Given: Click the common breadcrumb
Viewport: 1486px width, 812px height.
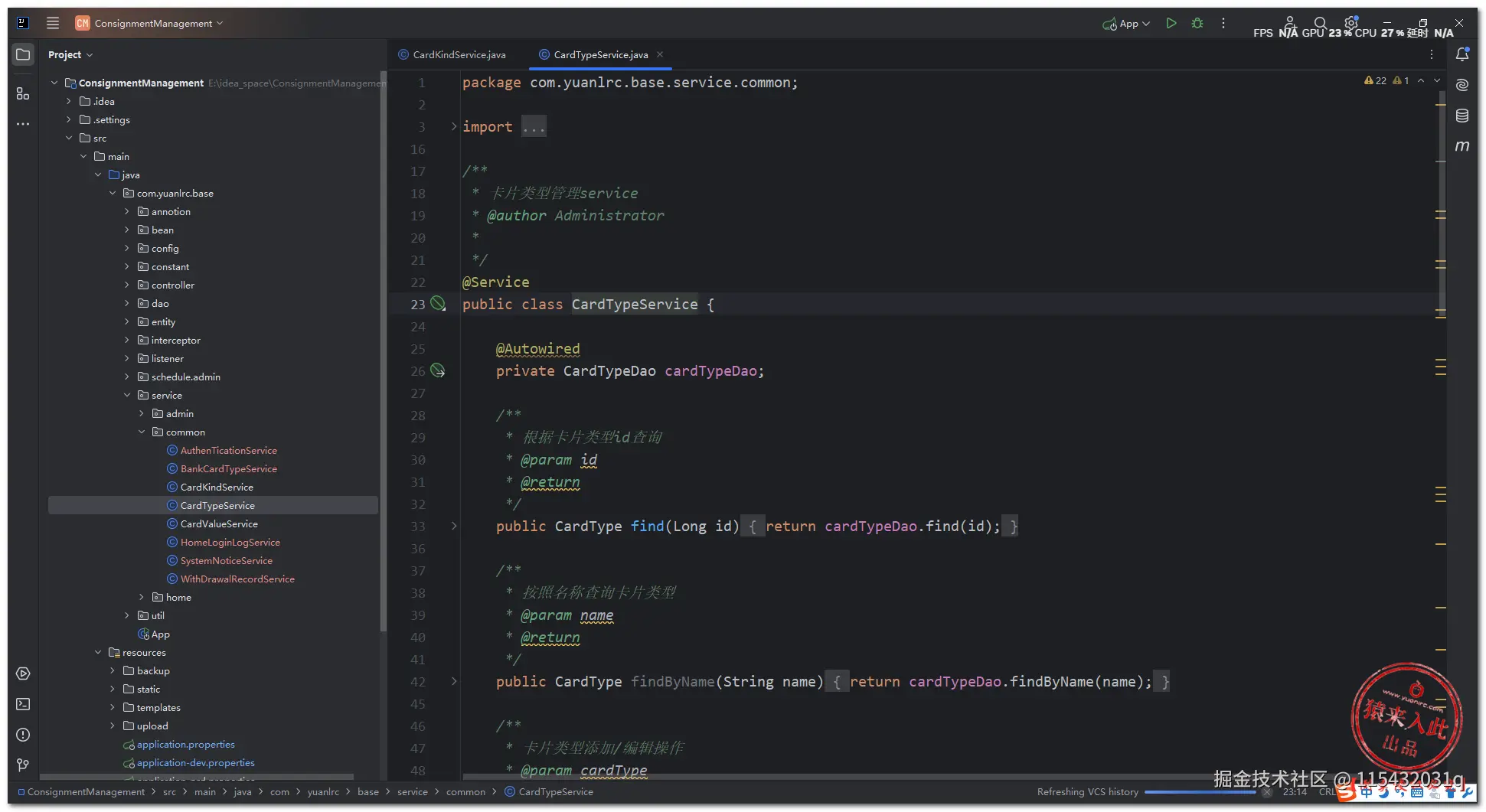Looking at the screenshot, I should [465, 791].
